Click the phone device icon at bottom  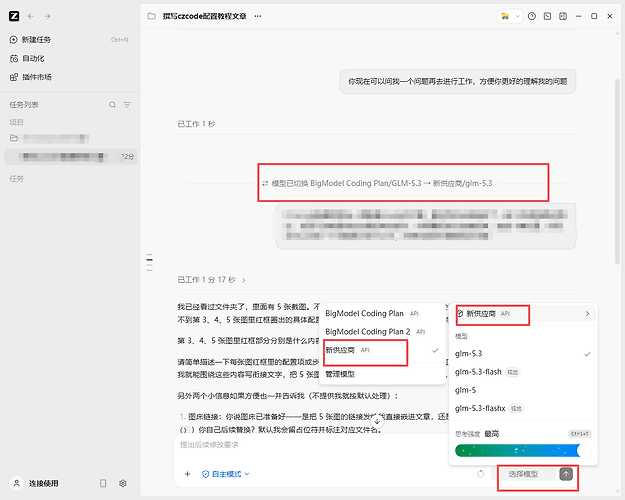103,483
